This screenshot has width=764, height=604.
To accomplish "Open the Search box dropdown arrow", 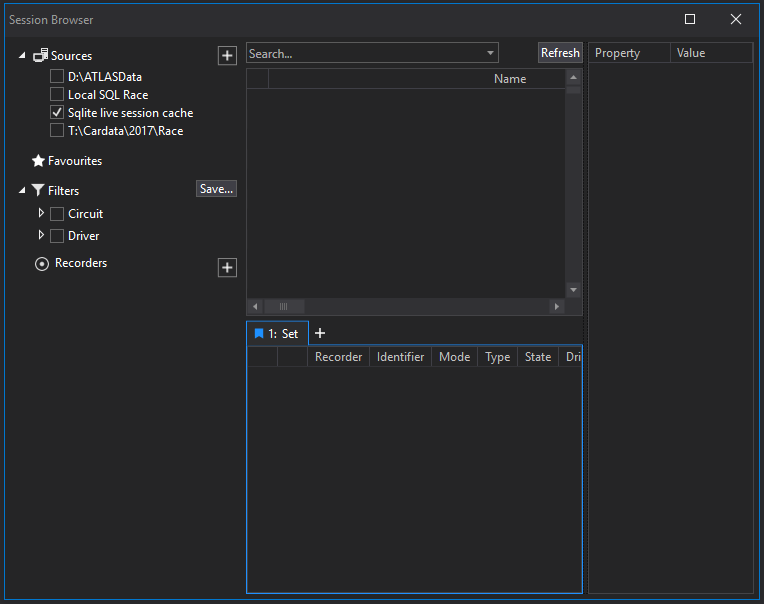I will pyautogui.click(x=490, y=53).
